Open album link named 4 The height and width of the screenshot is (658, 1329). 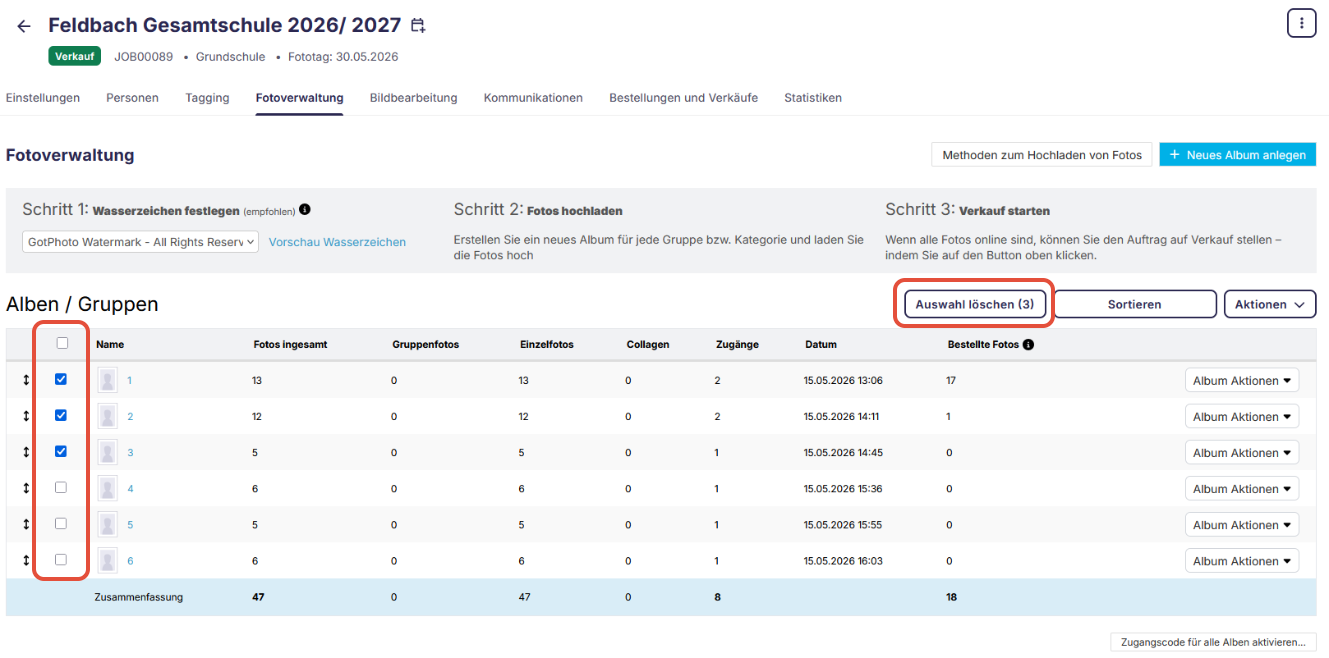pyautogui.click(x=130, y=489)
